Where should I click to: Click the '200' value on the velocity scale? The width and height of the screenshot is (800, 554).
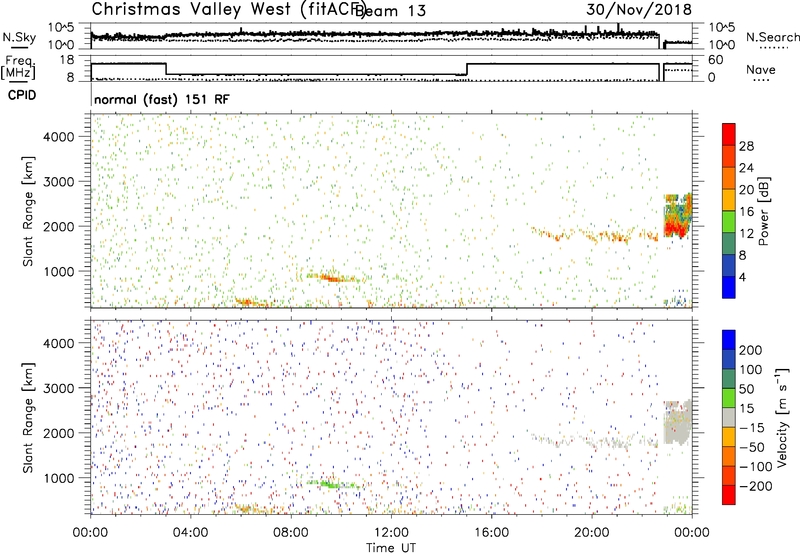pyautogui.click(x=751, y=350)
